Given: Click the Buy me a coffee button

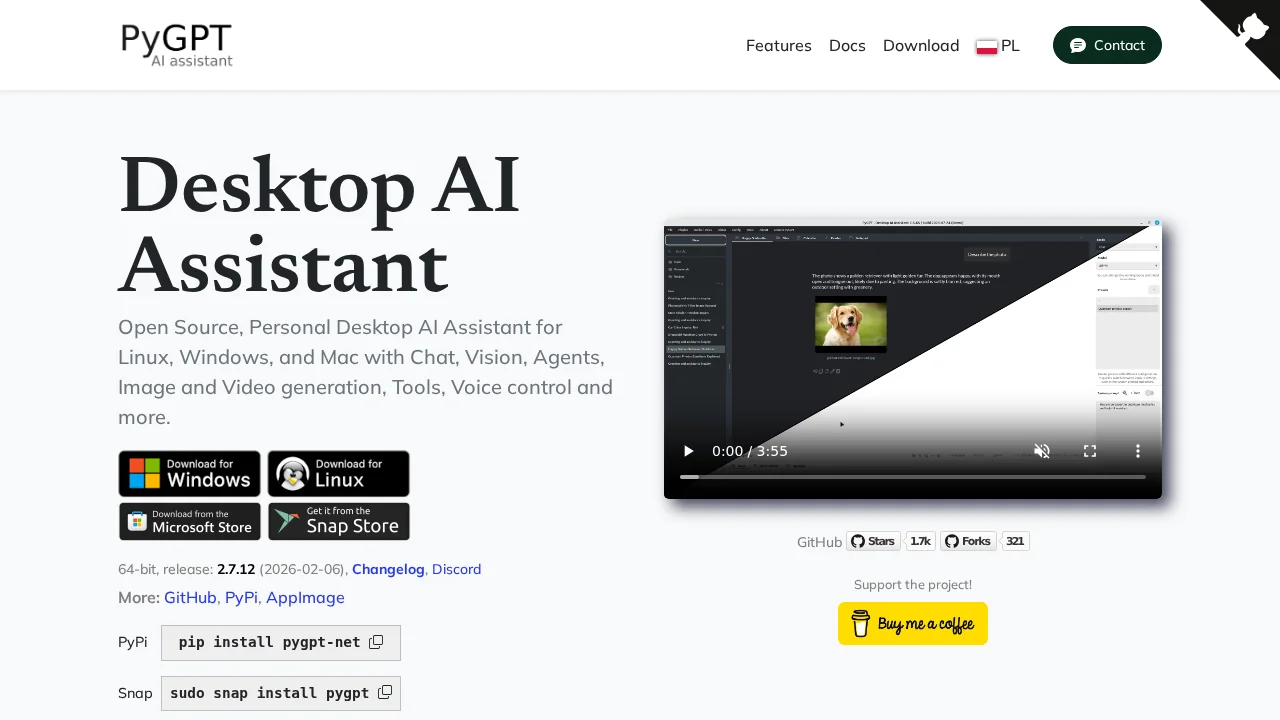Looking at the screenshot, I should [912, 624].
